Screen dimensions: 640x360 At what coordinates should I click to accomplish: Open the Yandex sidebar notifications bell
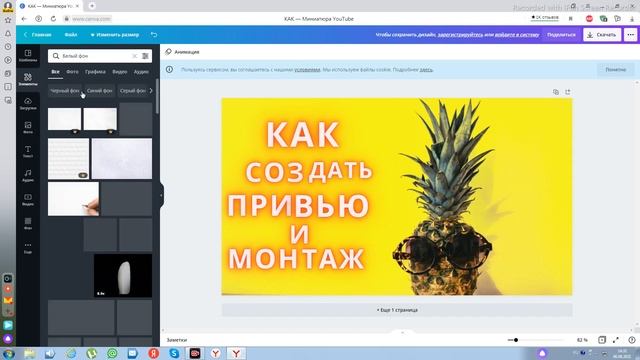tap(8, 33)
